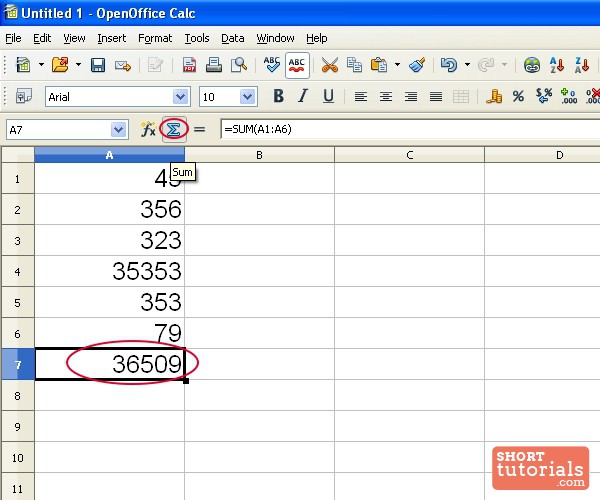Open the Insert menu
Screen dimensions: 600x500
click(x=111, y=38)
